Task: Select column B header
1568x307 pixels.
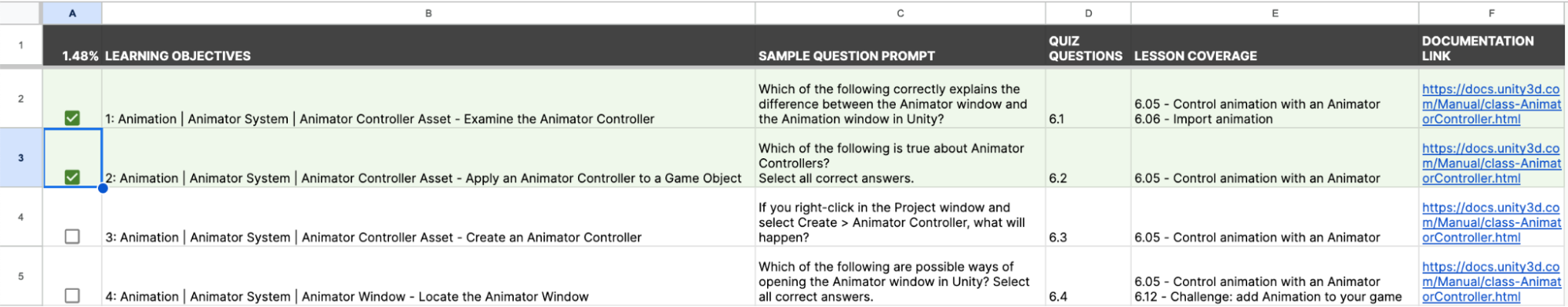Action: pos(428,13)
